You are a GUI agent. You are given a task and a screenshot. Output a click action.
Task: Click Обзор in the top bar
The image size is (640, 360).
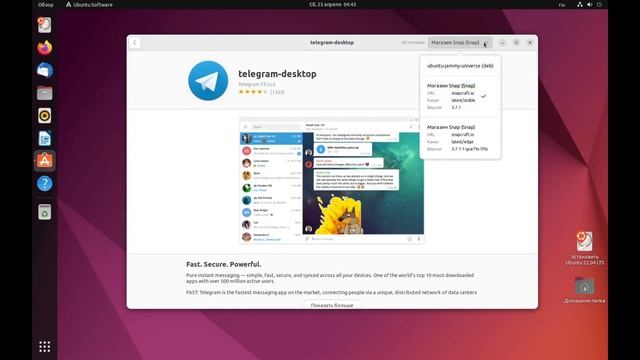pos(46,4)
